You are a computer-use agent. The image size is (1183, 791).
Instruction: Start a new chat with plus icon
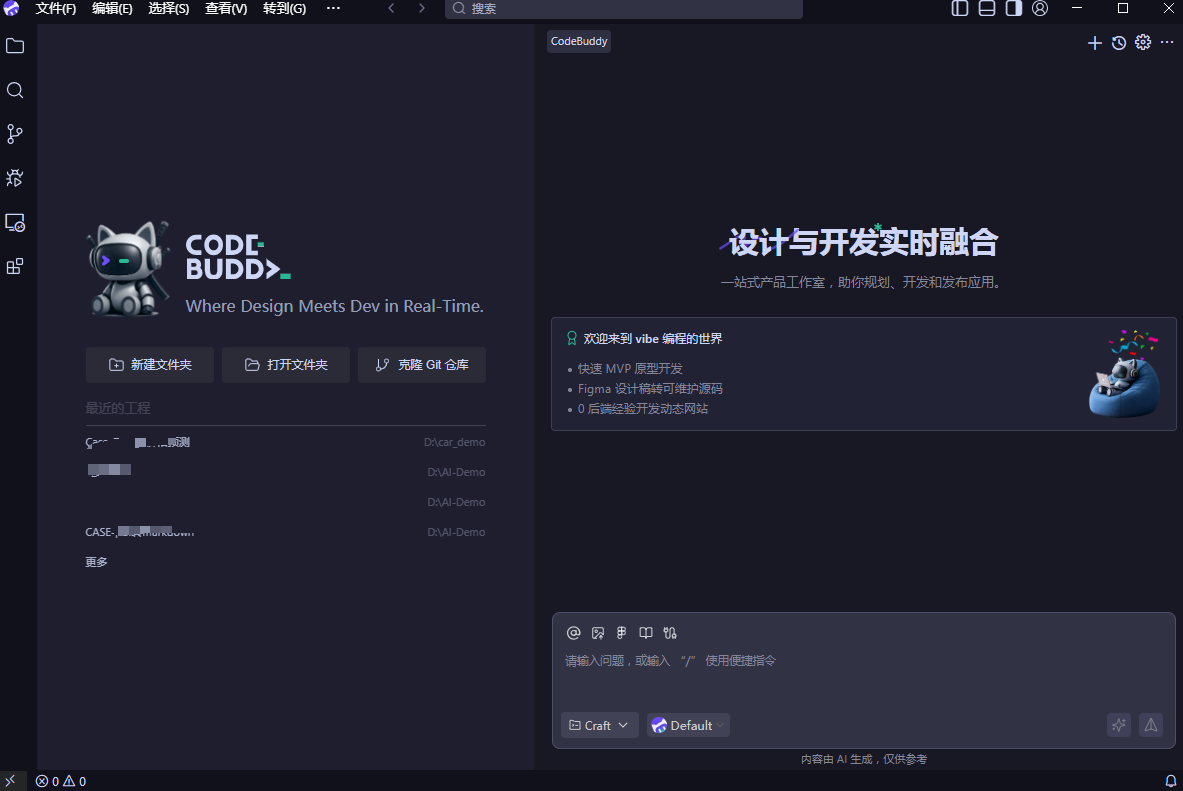click(1095, 43)
